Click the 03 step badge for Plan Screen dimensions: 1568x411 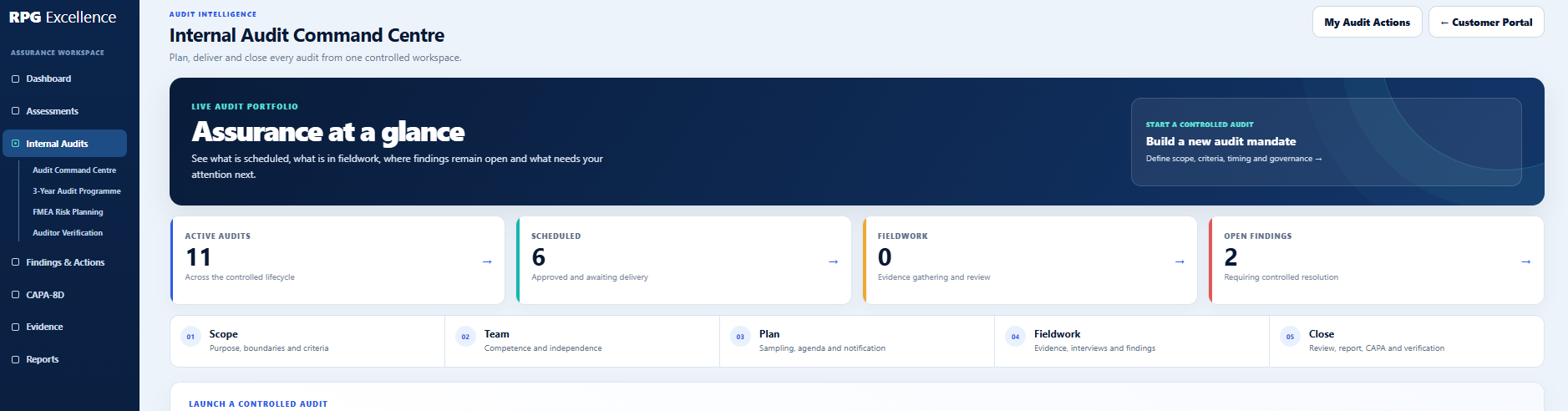(740, 337)
